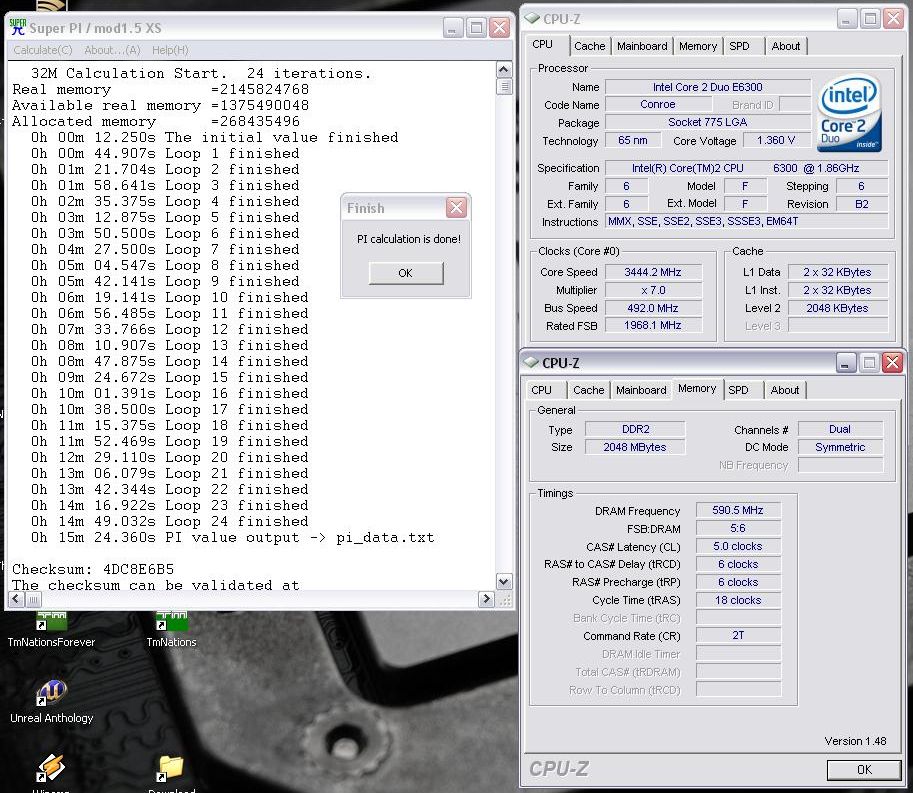The image size is (913, 793).
Task: Click the bottom CPU-Z window title icon
Action: [x=530, y=362]
